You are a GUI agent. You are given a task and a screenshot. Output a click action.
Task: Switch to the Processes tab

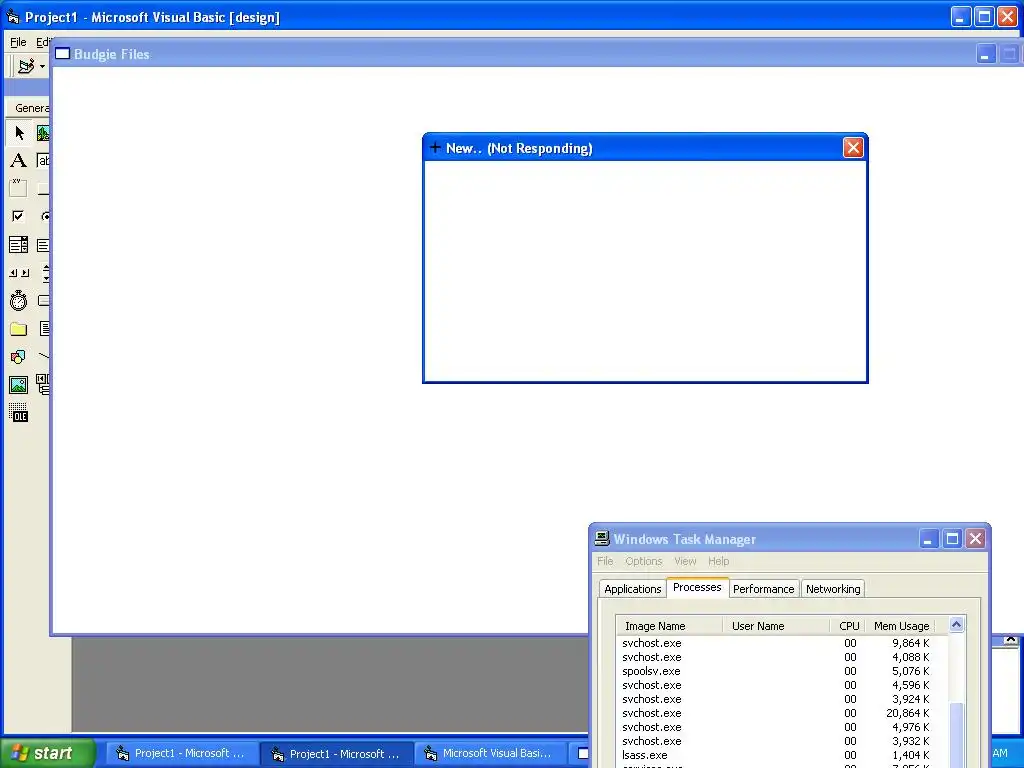click(x=697, y=587)
